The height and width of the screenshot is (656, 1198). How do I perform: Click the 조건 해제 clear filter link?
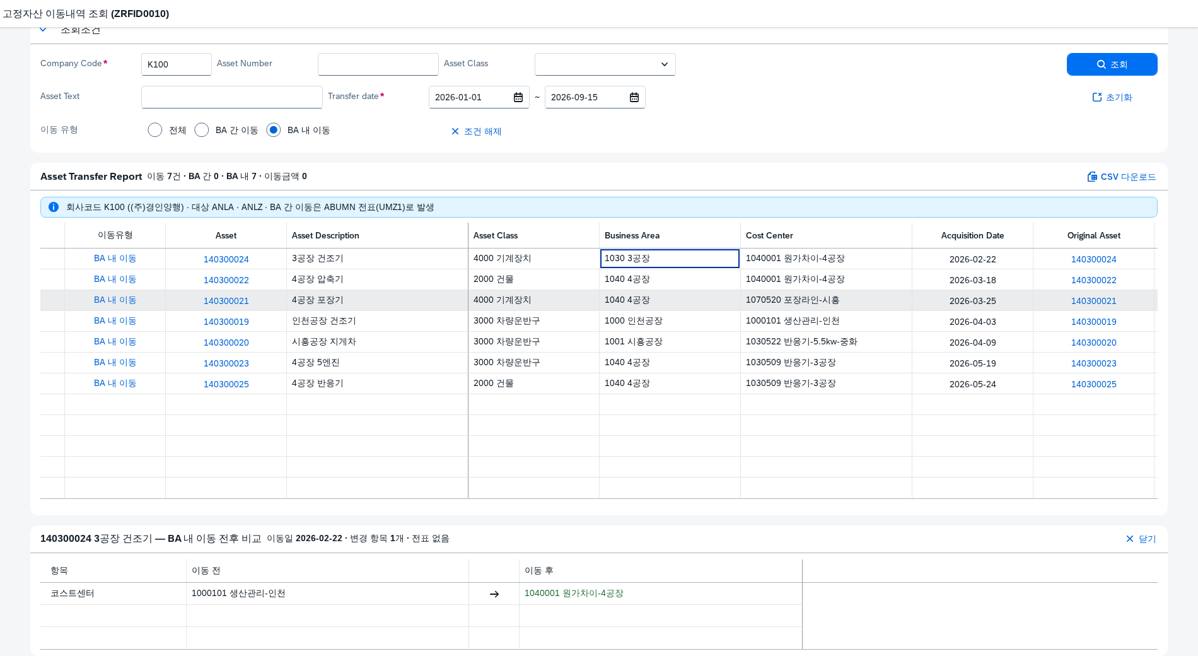tap(476, 131)
